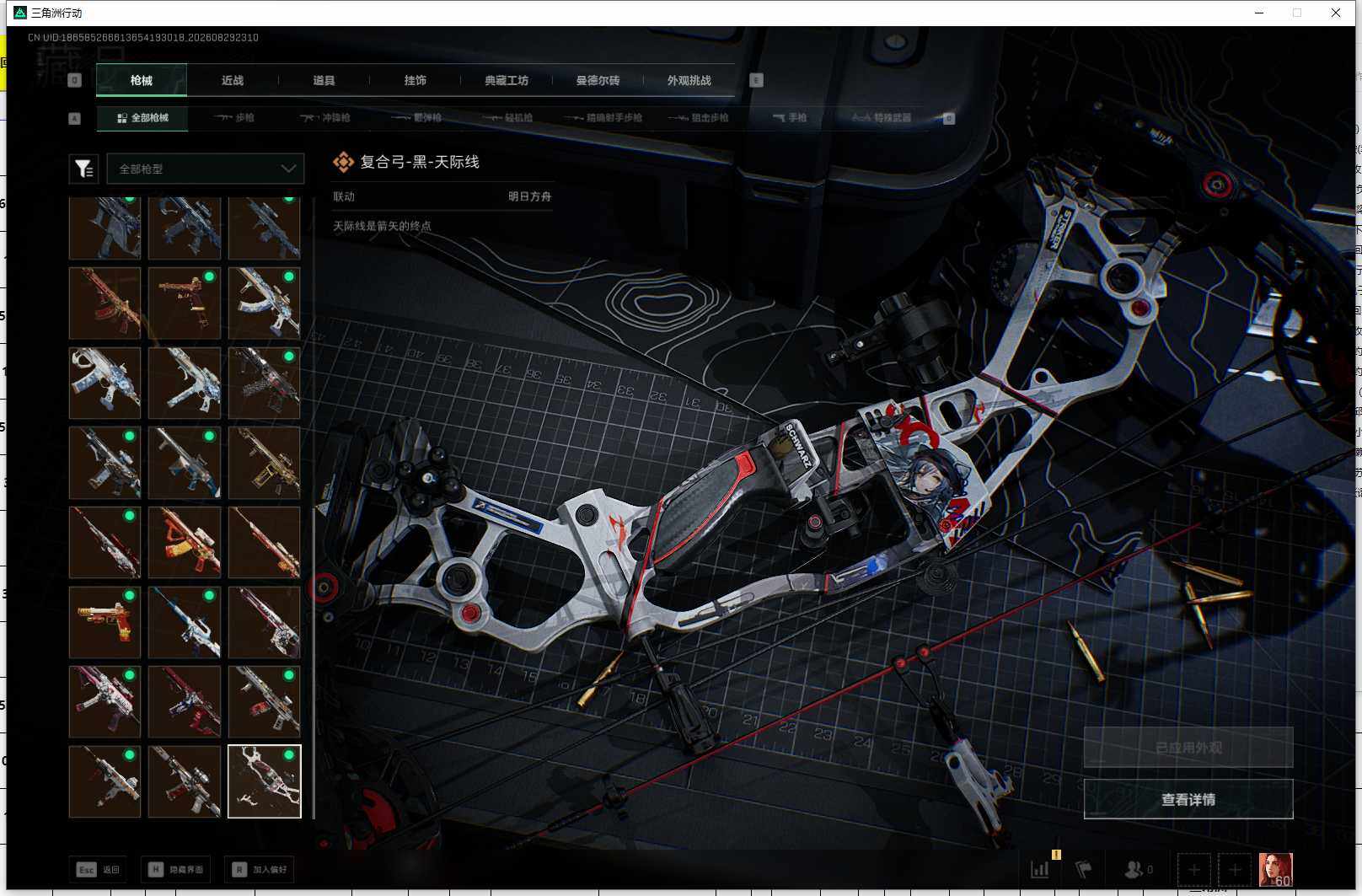Image resolution: width=1362 pixels, height=896 pixels.
Task: Select the orange and gold SMG skin thumbnail
Action: point(185,543)
